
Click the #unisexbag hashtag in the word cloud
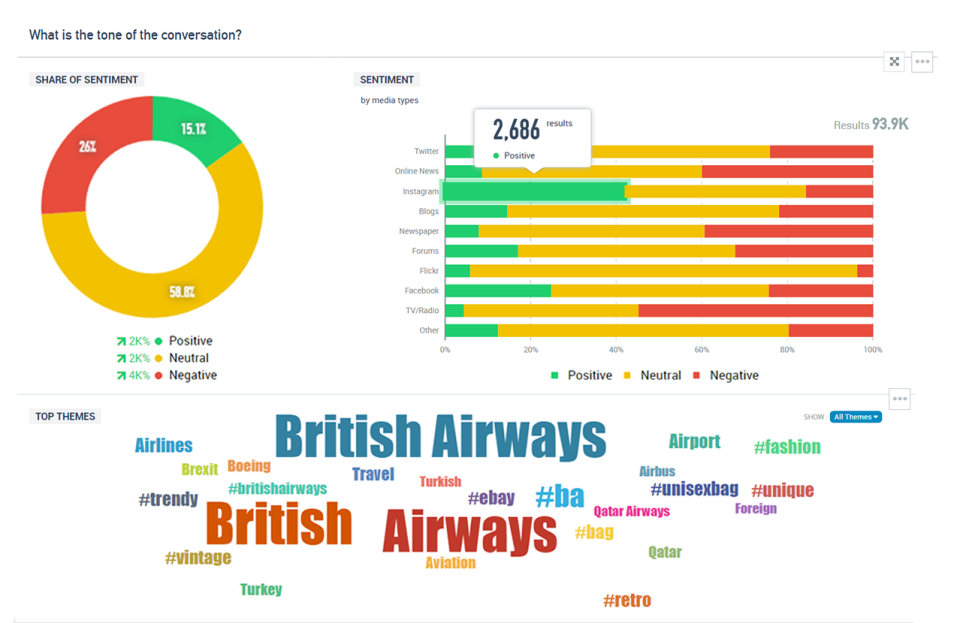(693, 489)
